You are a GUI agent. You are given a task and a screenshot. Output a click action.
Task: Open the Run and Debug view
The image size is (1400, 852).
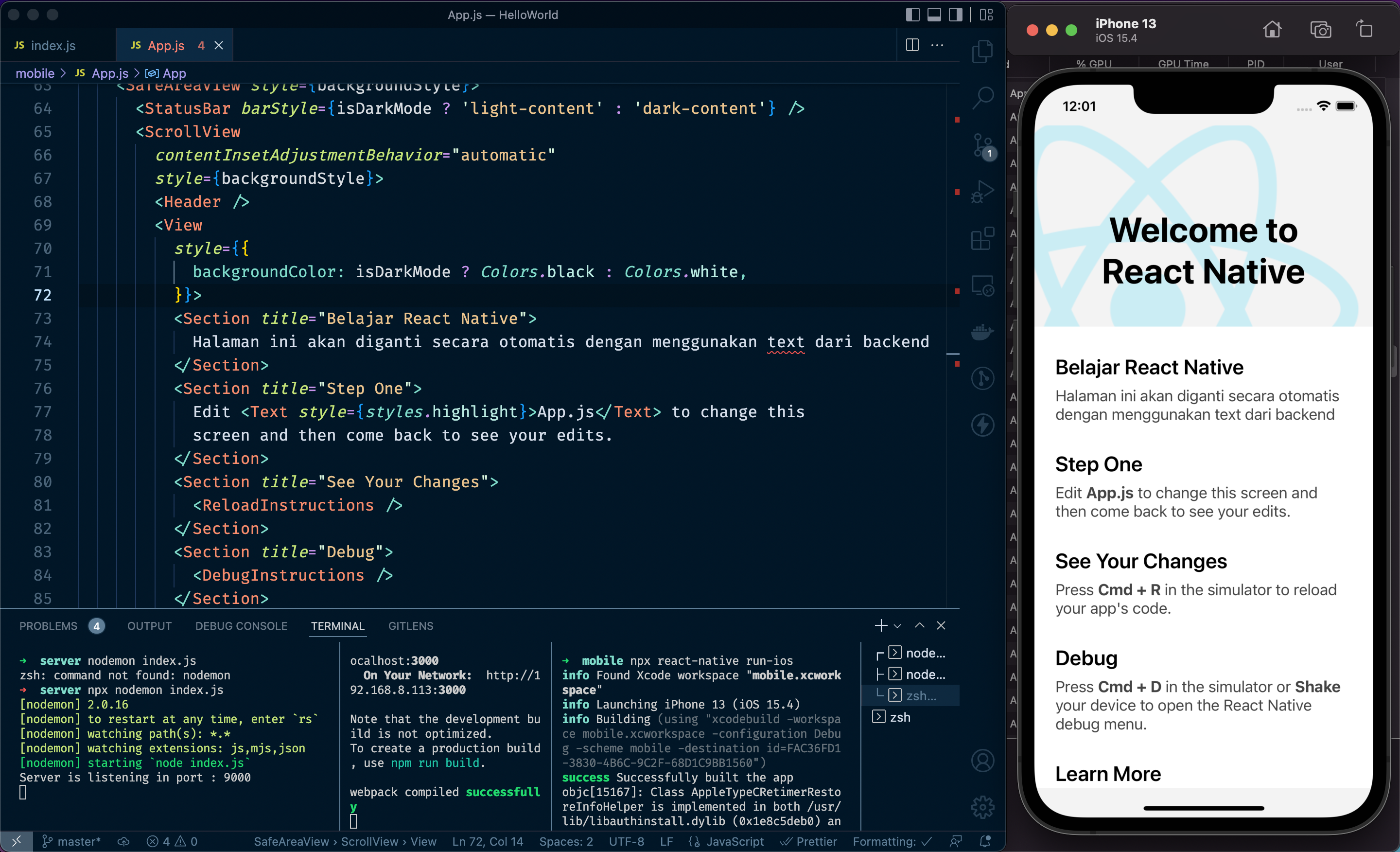click(982, 192)
